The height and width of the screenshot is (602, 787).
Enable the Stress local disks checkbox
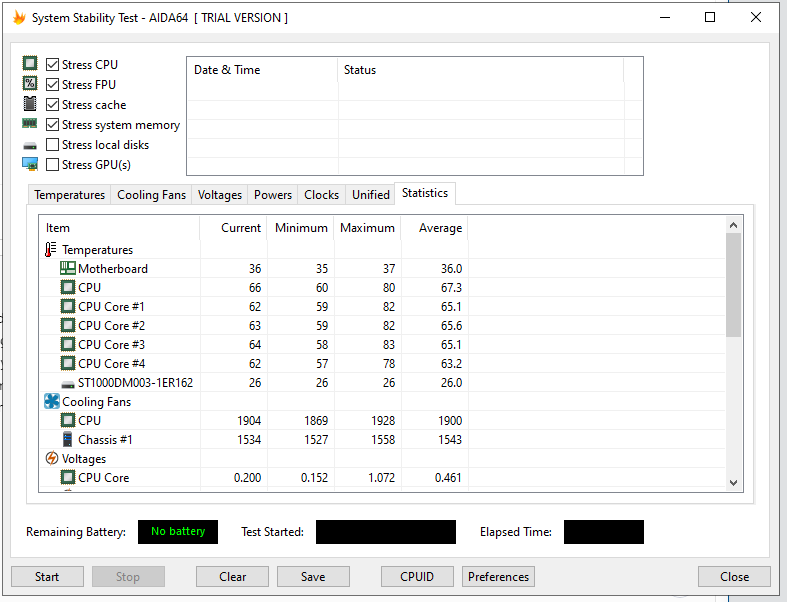click(x=52, y=145)
